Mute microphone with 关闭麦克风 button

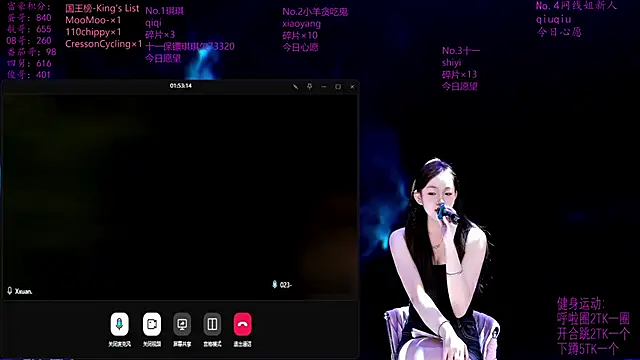pyautogui.click(x=120, y=324)
